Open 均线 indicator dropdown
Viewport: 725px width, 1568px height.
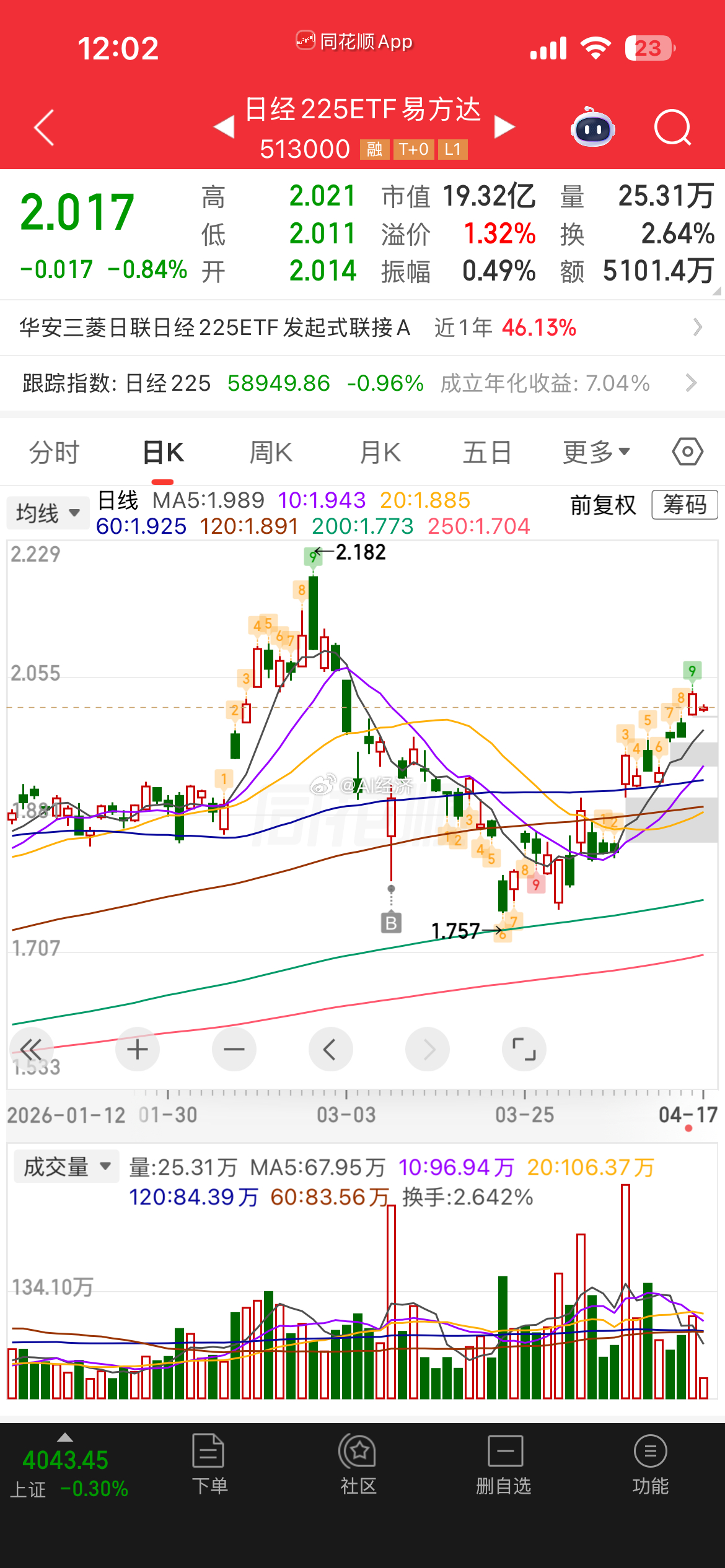tap(48, 513)
